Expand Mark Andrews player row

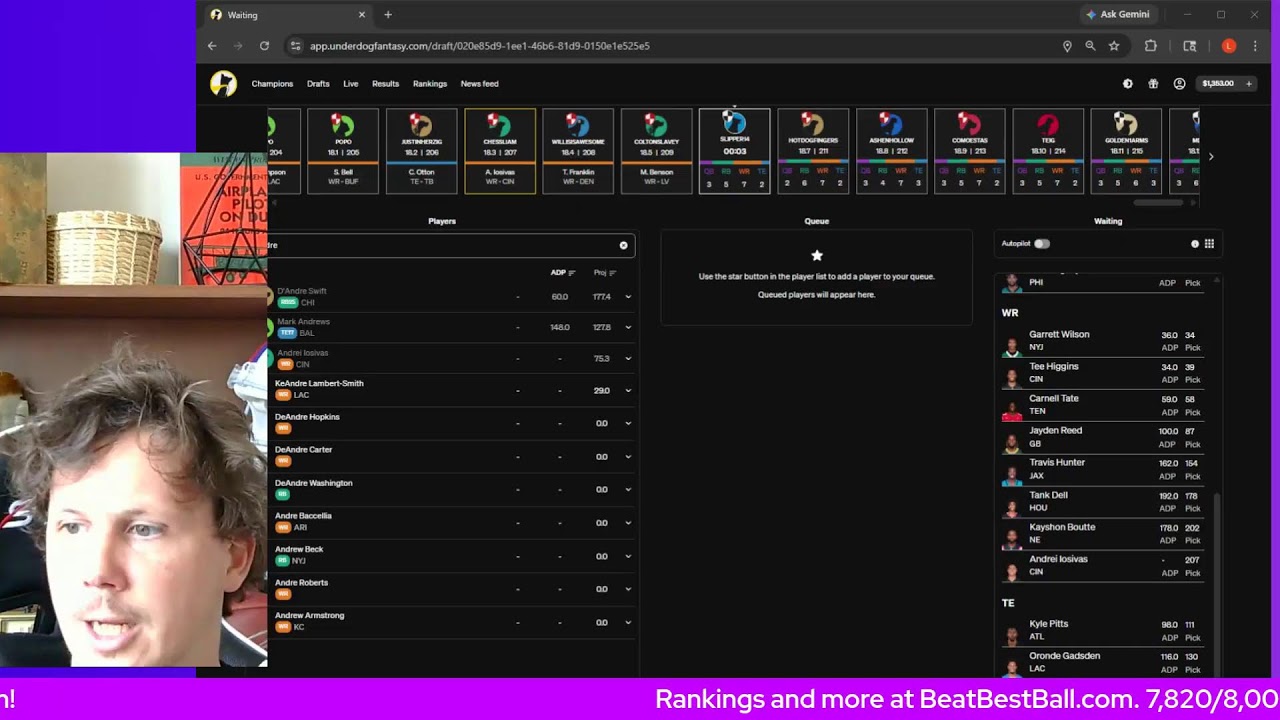628,327
